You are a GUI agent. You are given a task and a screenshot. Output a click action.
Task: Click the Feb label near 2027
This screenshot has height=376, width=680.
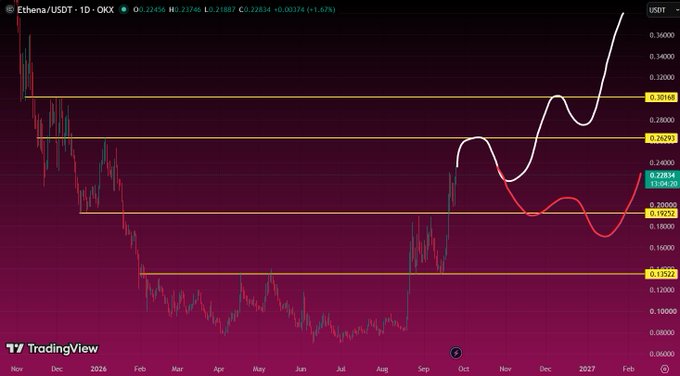pyautogui.click(x=628, y=369)
